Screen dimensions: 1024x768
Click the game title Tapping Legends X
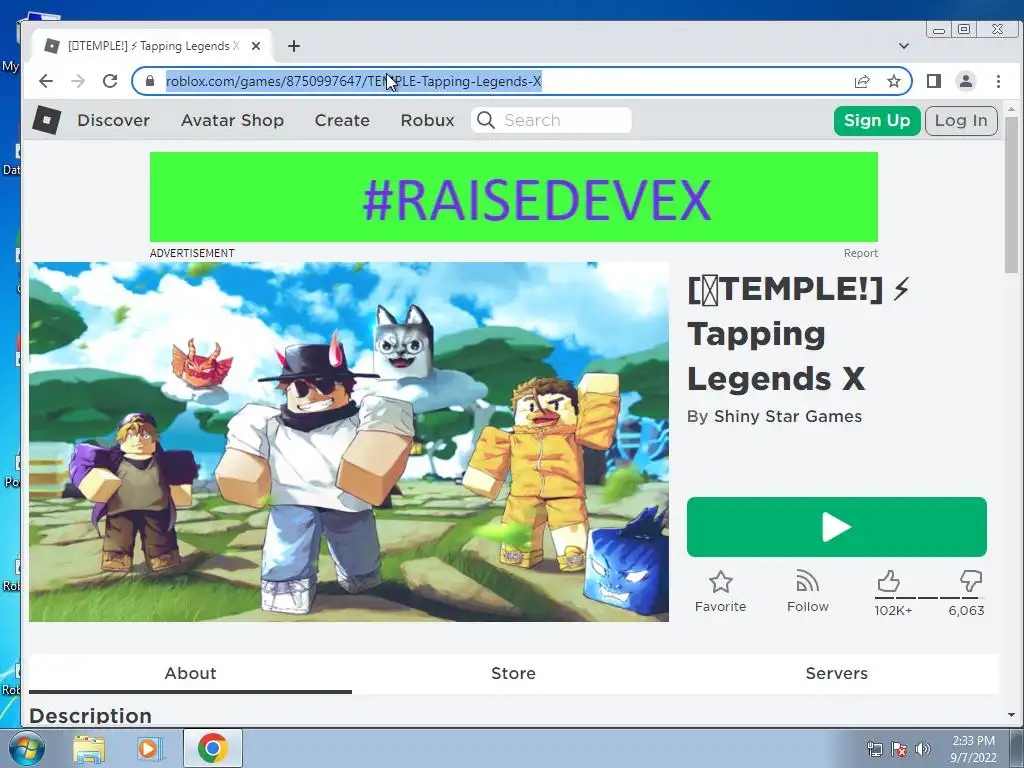pos(798,334)
